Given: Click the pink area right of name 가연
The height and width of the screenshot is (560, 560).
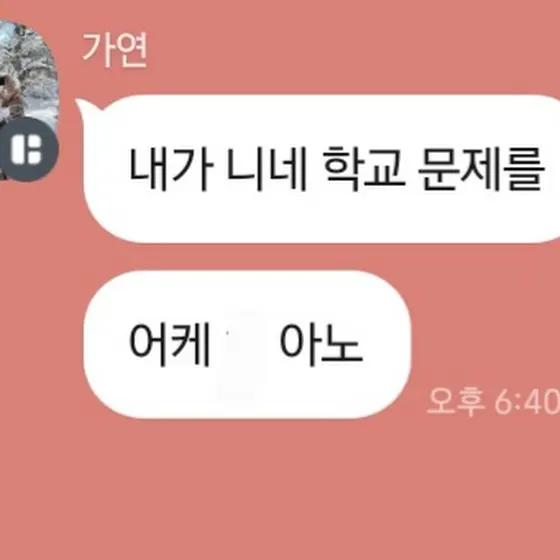Looking at the screenshot, I should click(354, 50).
